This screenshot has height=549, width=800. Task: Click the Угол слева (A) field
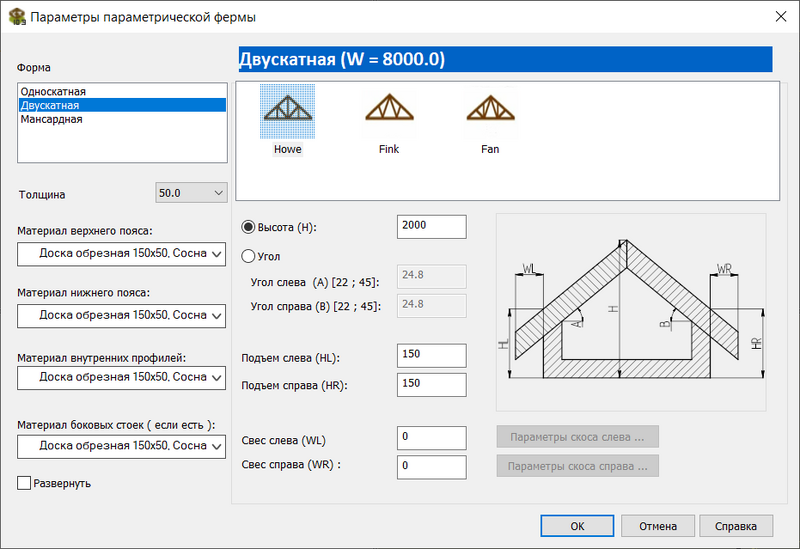click(x=432, y=277)
